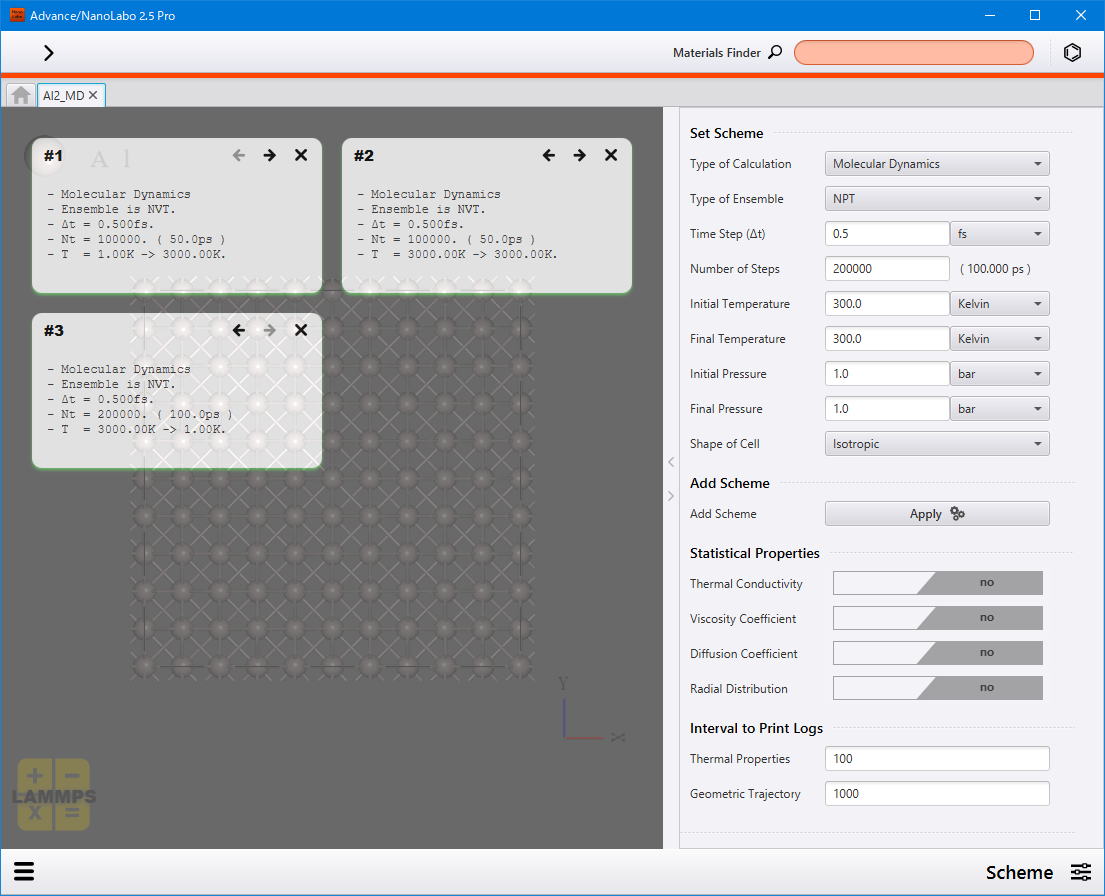Collapse panel with the left chevron splitter

671,462
